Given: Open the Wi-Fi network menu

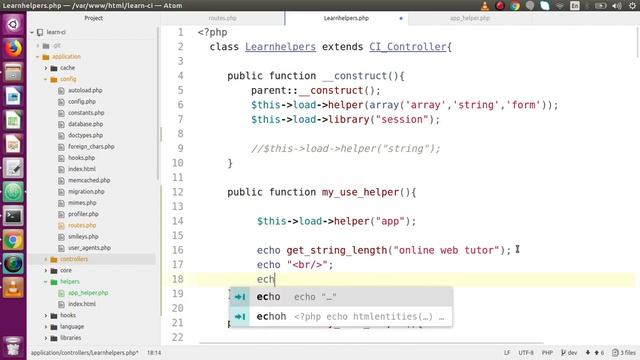Looking at the screenshot, I should coord(560,5).
